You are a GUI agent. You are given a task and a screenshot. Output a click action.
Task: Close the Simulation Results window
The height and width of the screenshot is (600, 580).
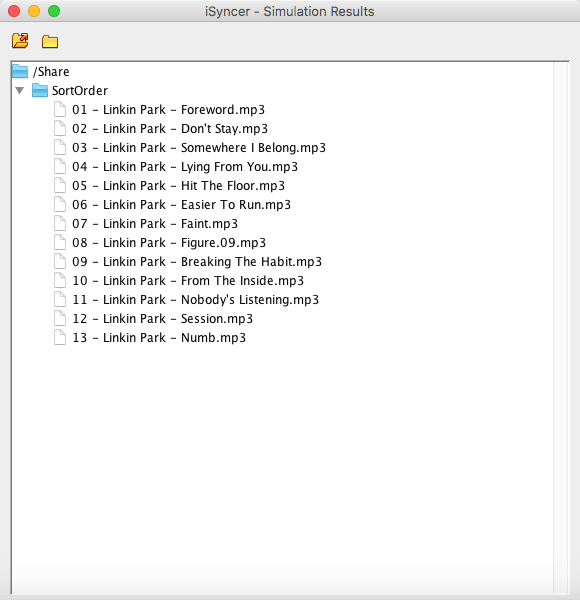(14, 11)
